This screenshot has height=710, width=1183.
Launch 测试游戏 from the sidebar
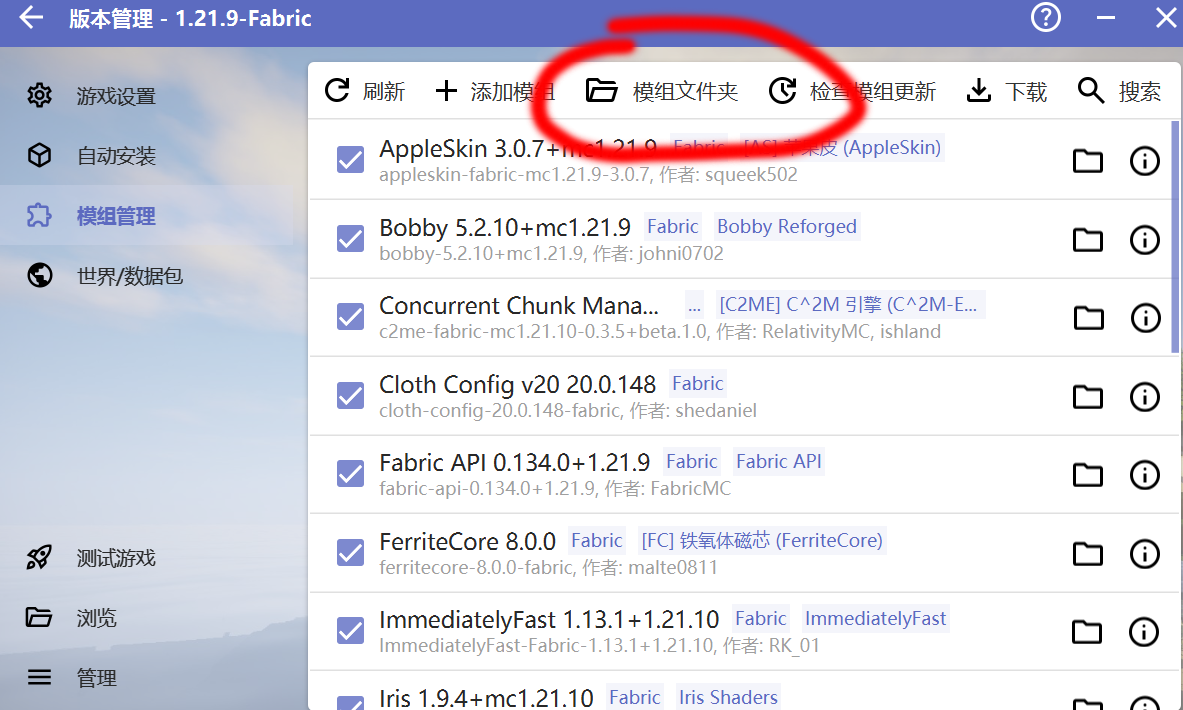(x=115, y=558)
